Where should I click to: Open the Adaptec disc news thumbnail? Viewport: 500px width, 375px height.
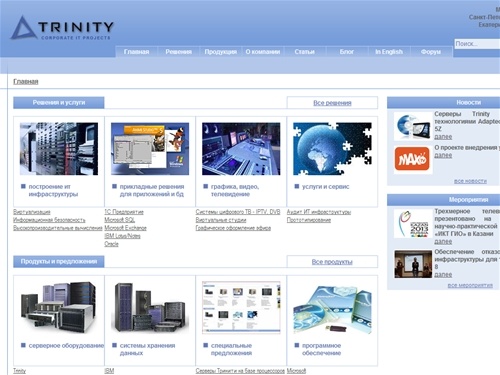point(413,126)
